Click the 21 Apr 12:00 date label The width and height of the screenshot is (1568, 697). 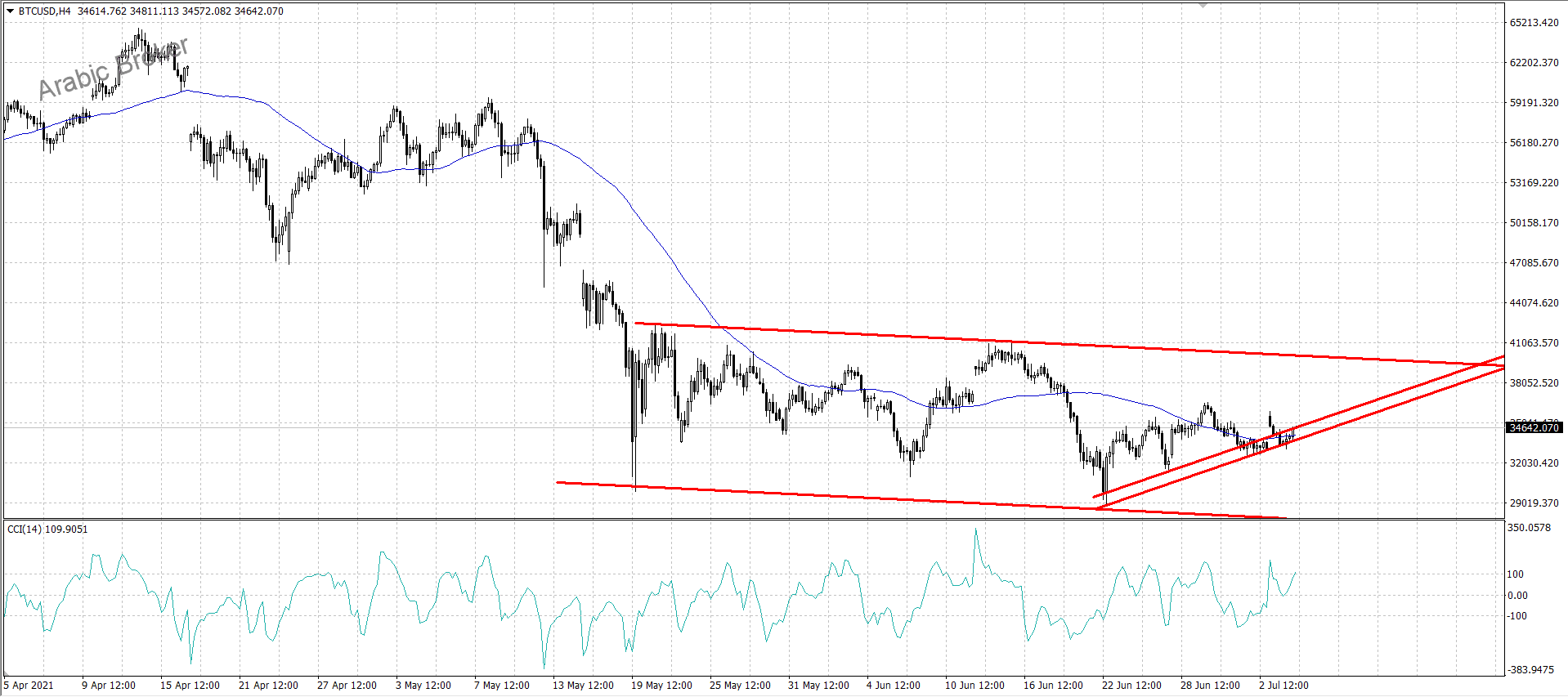tap(268, 686)
